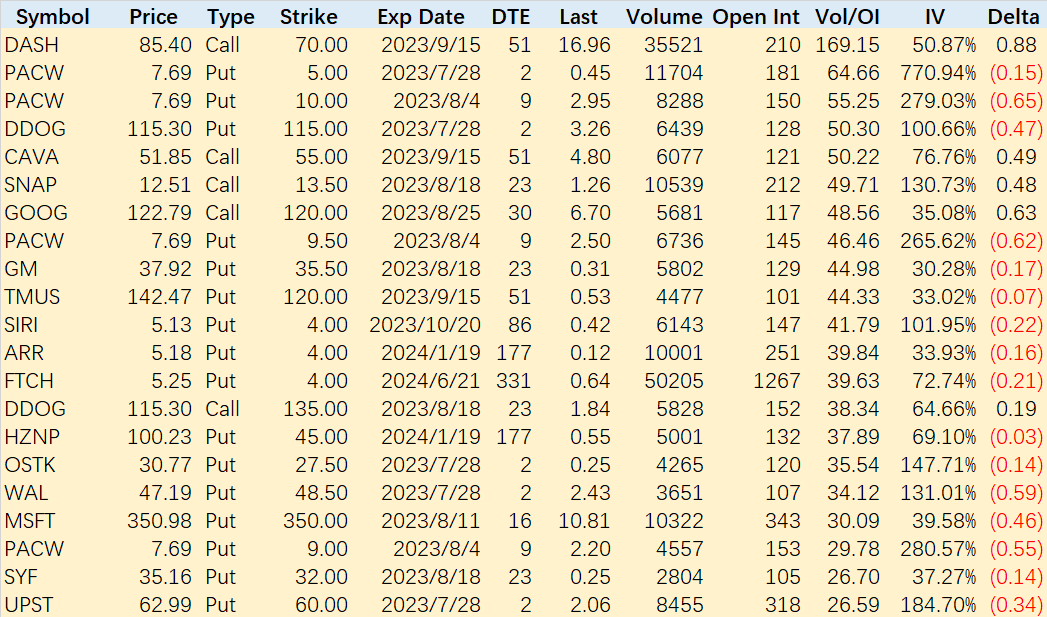This screenshot has height=617, width=1047.
Task: Select delta value (0.03)
Action: point(1016,437)
